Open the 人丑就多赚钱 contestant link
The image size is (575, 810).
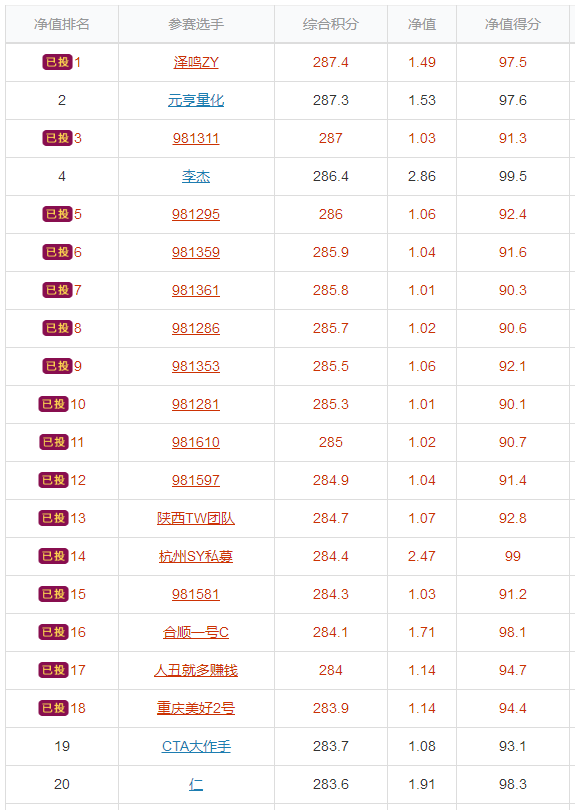(196, 671)
